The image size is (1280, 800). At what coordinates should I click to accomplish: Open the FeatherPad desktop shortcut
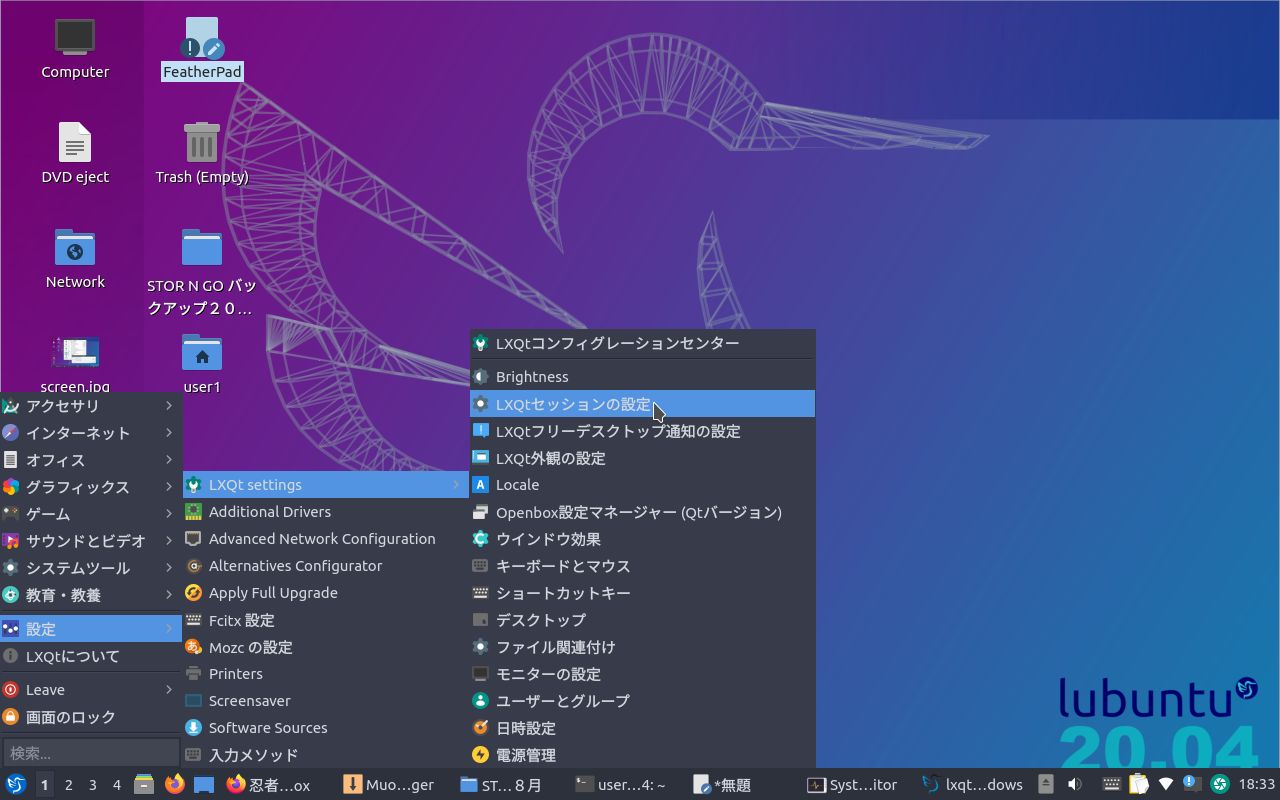202,48
